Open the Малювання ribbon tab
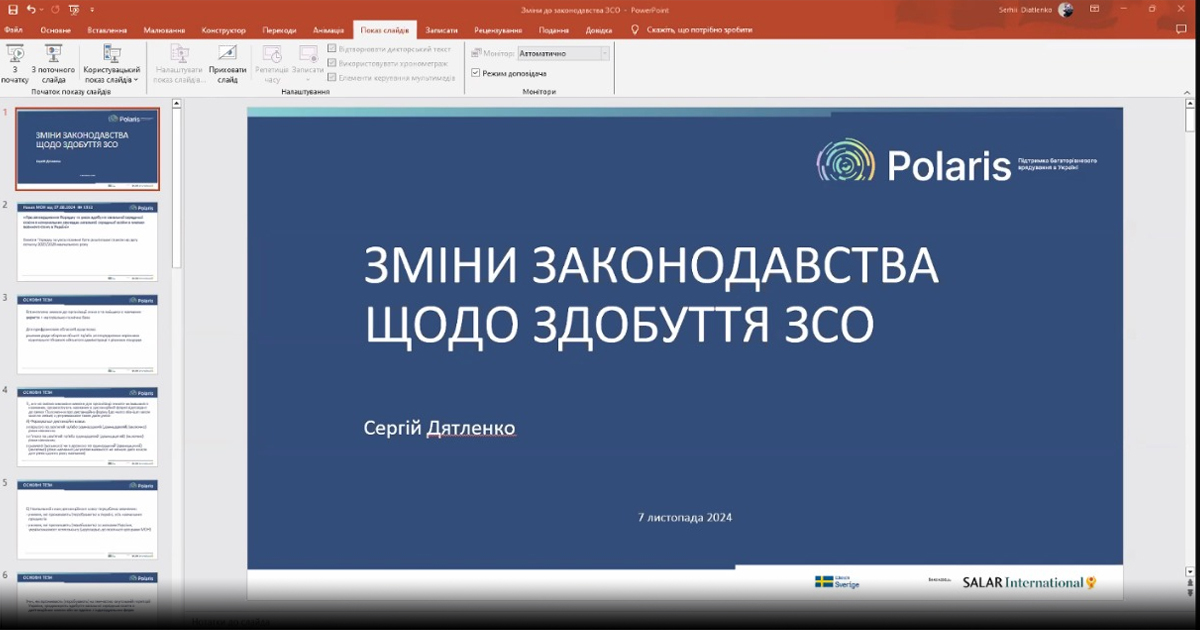This screenshot has height=630, width=1200. click(164, 30)
